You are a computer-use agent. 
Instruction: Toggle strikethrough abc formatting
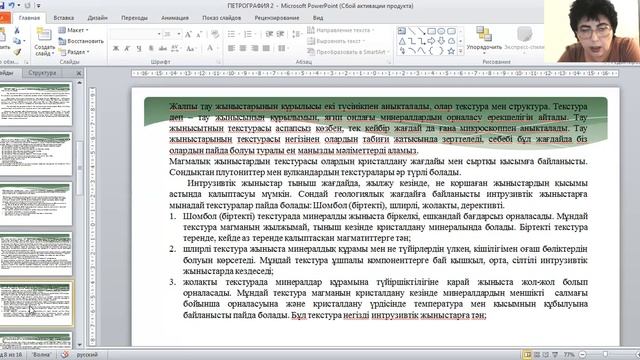coord(163,48)
